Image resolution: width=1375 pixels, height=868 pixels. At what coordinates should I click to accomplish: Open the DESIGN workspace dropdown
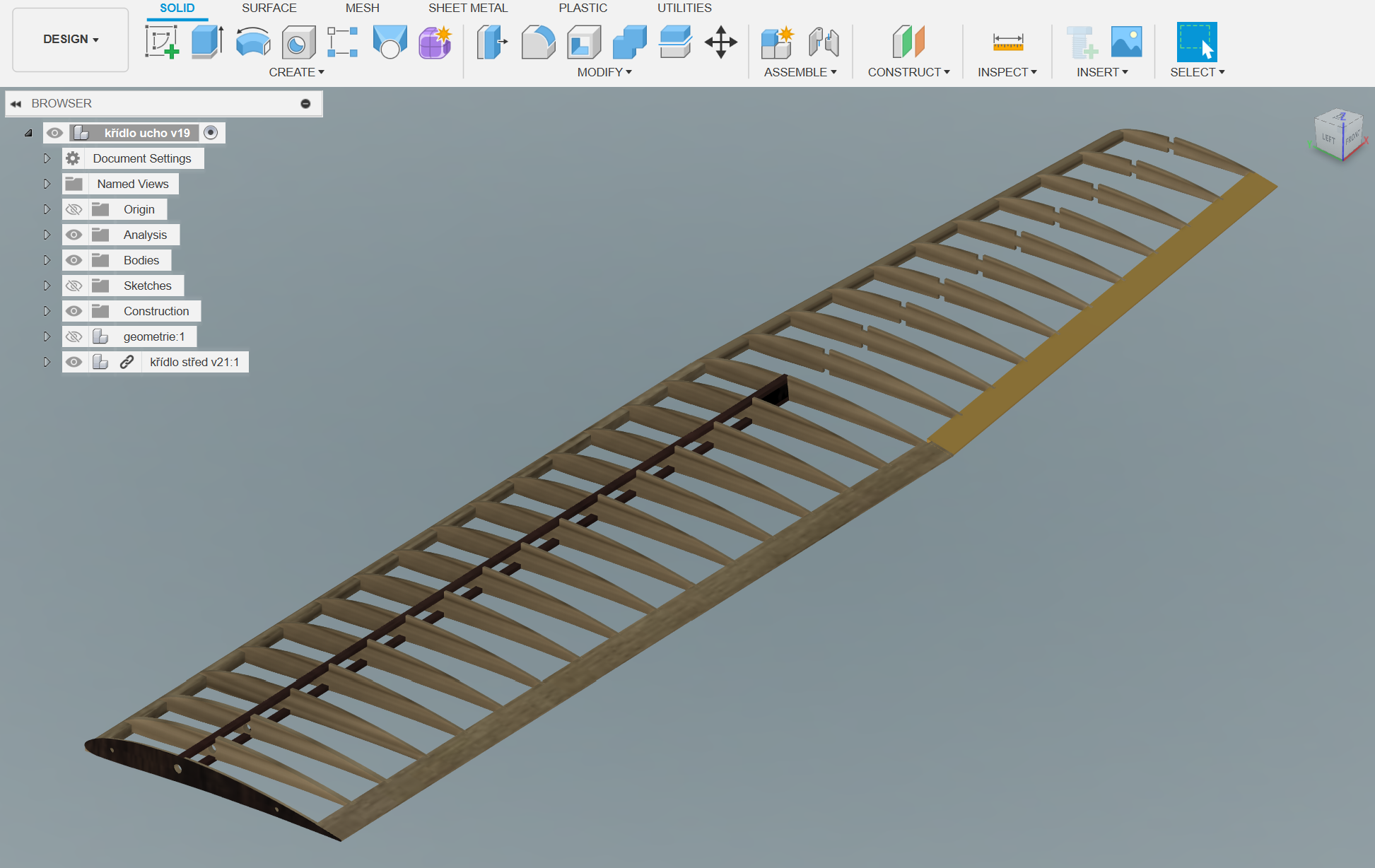71,40
